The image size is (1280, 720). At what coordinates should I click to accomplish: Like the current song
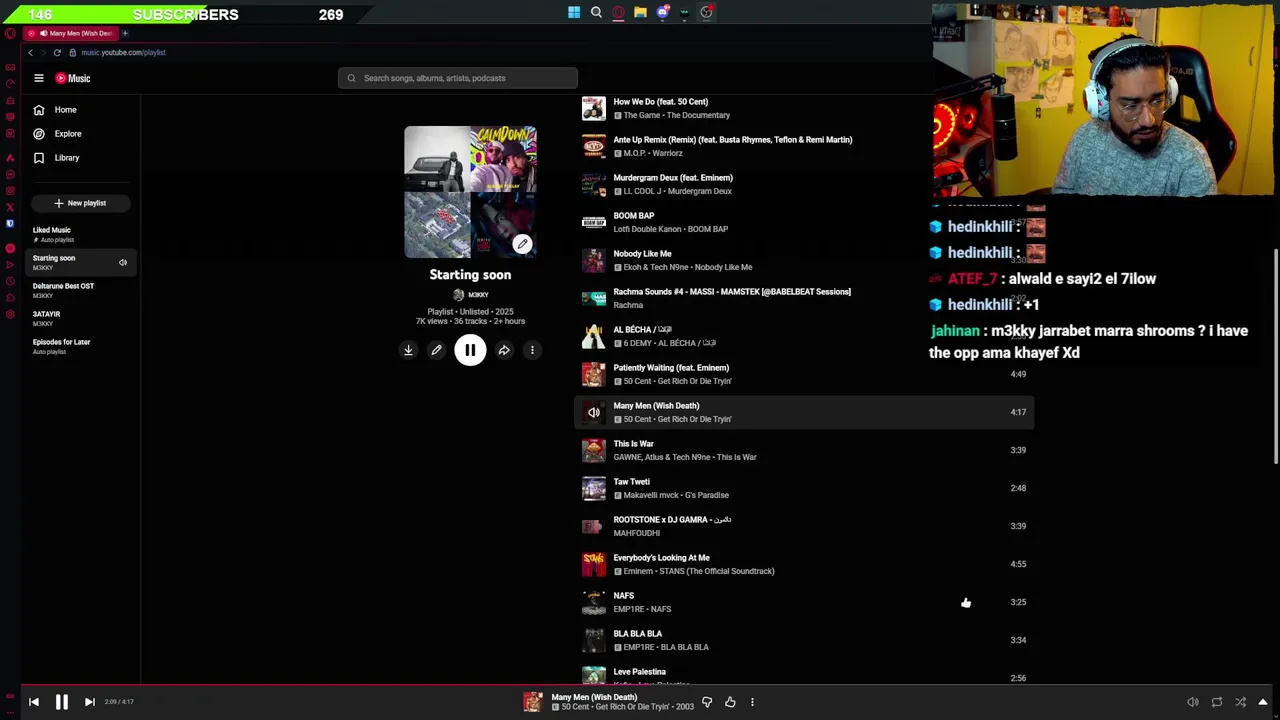[x=730, y=702]
